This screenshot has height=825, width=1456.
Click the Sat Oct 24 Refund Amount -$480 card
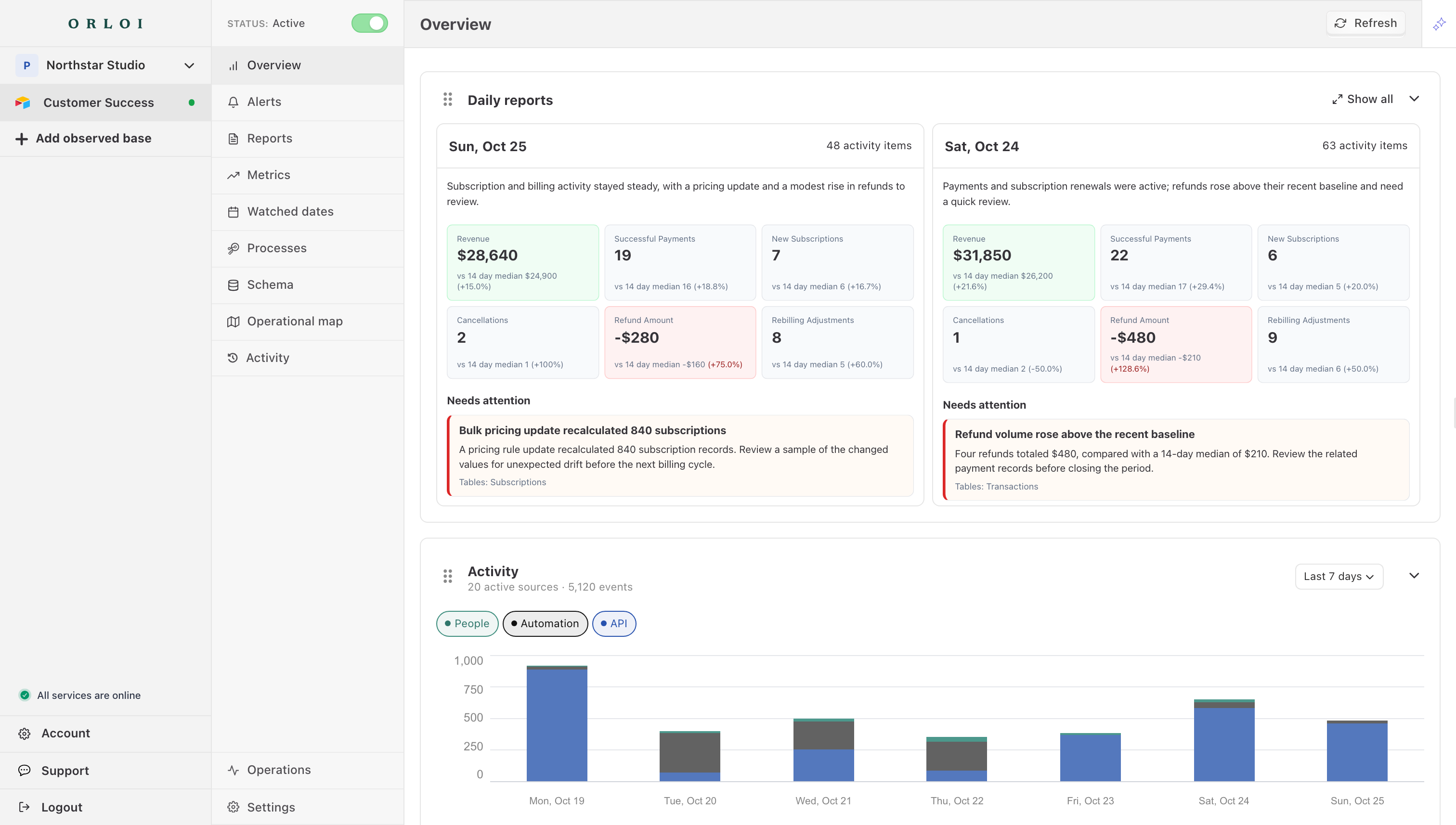pyautogui.click(x=1175, y=345)
